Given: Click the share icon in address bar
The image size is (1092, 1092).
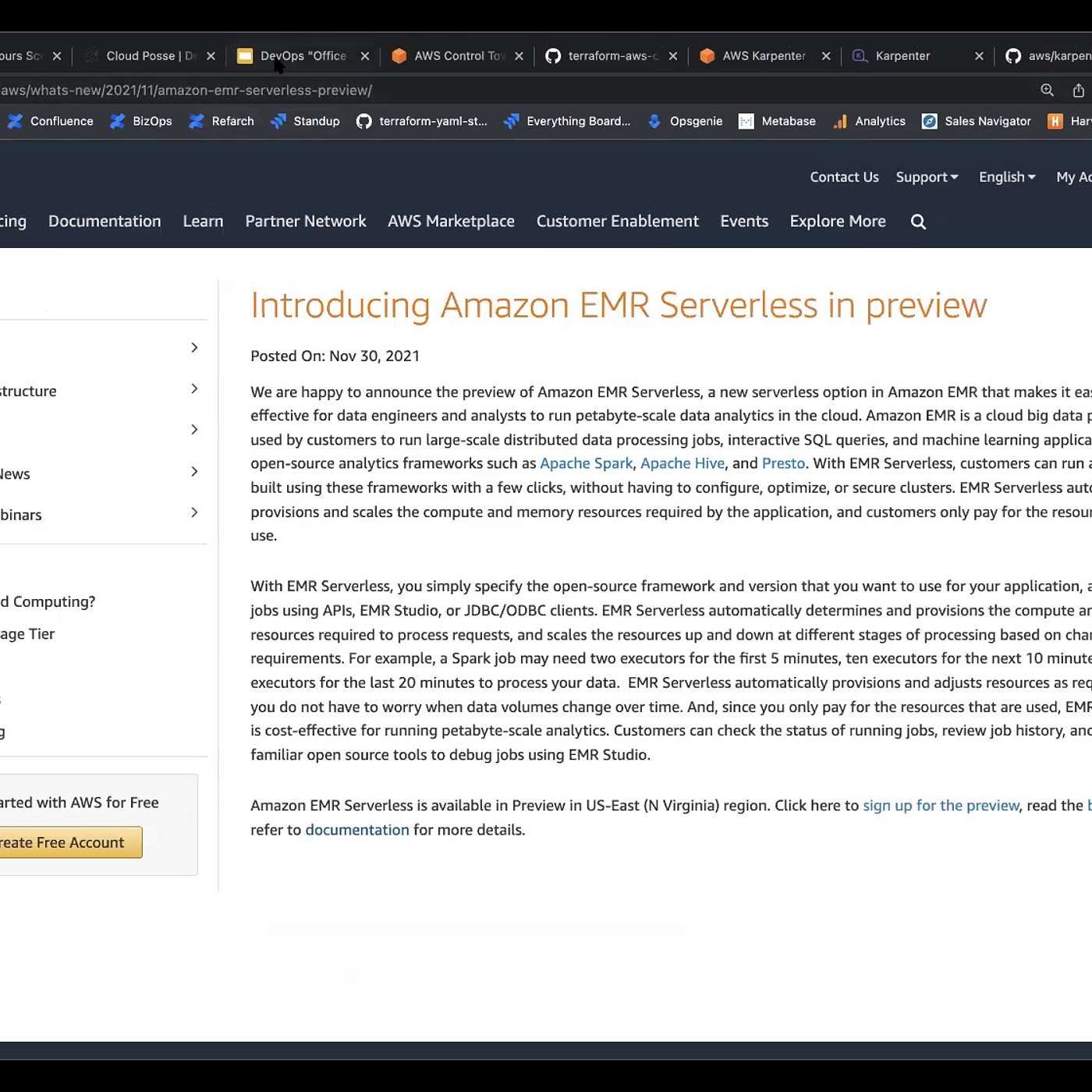Looking at the screenshot, I should point(1078,90).
